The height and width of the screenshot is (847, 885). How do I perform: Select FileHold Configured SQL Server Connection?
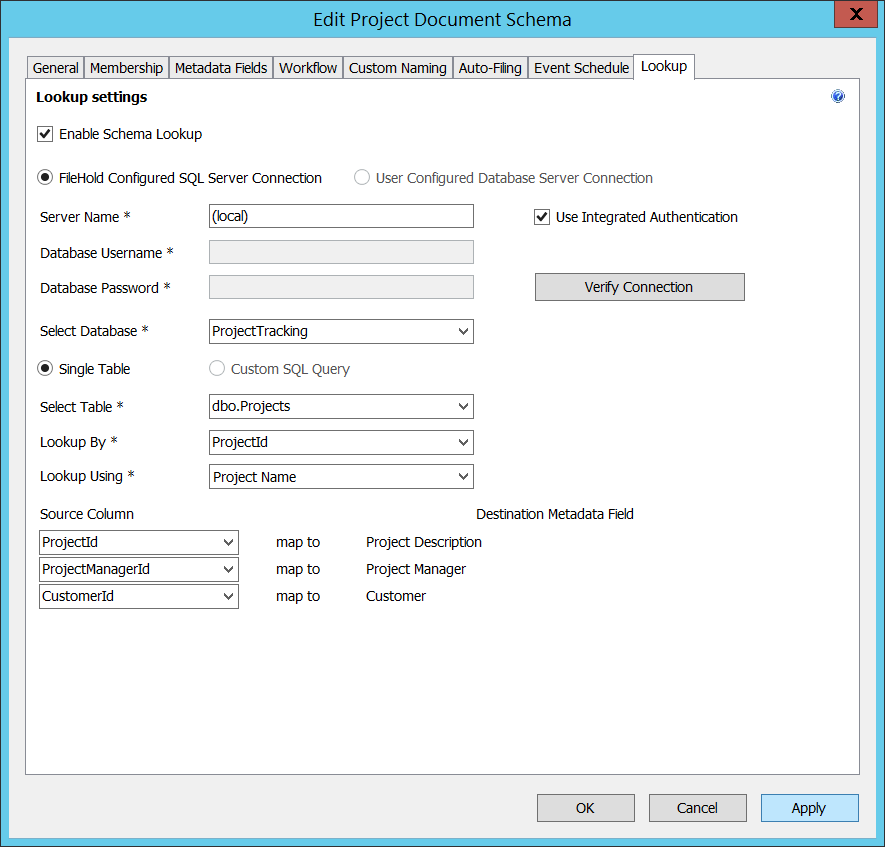click(x=45, y=177)
